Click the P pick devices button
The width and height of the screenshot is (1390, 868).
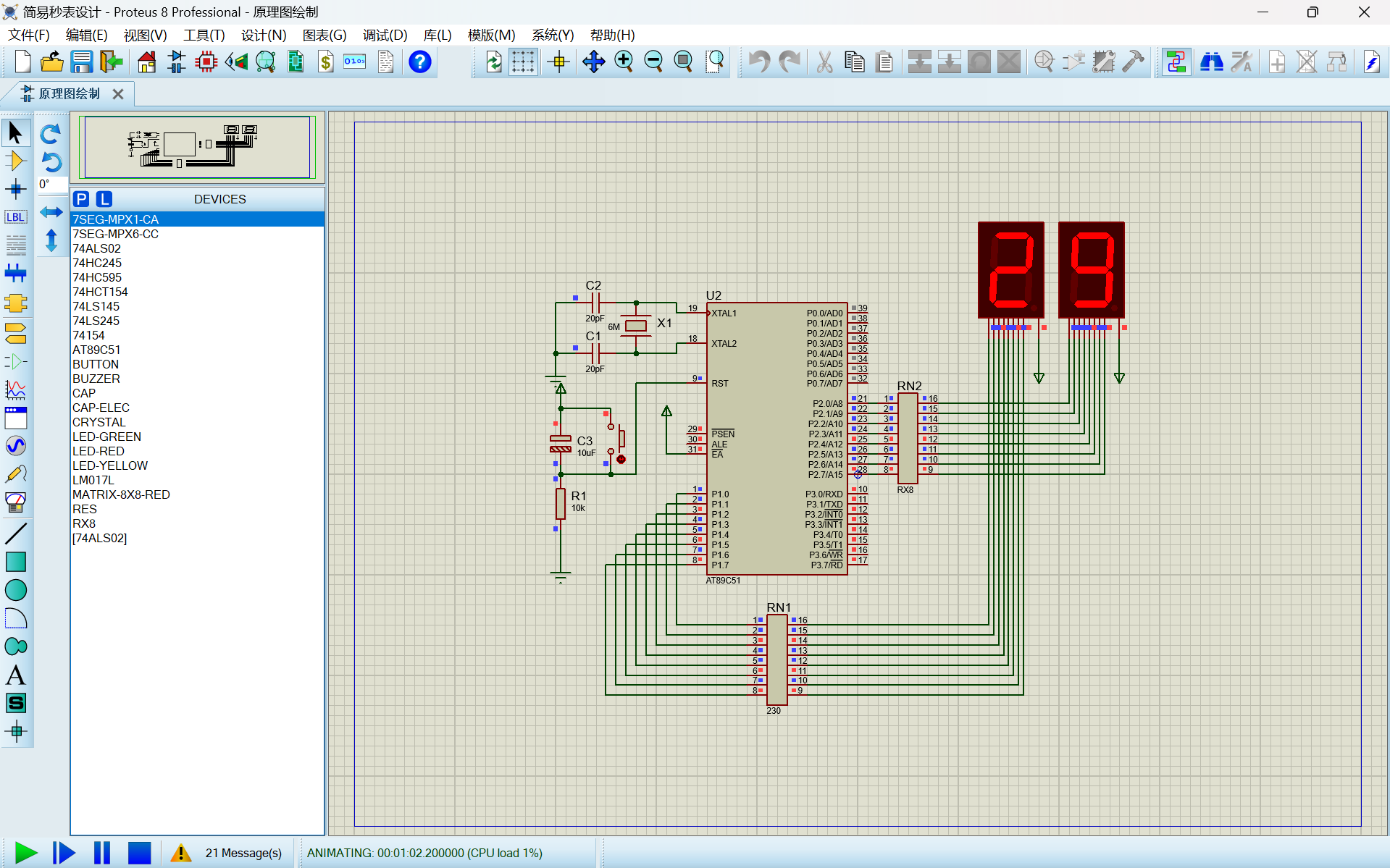pyautogui.click(x=81, y=199)
